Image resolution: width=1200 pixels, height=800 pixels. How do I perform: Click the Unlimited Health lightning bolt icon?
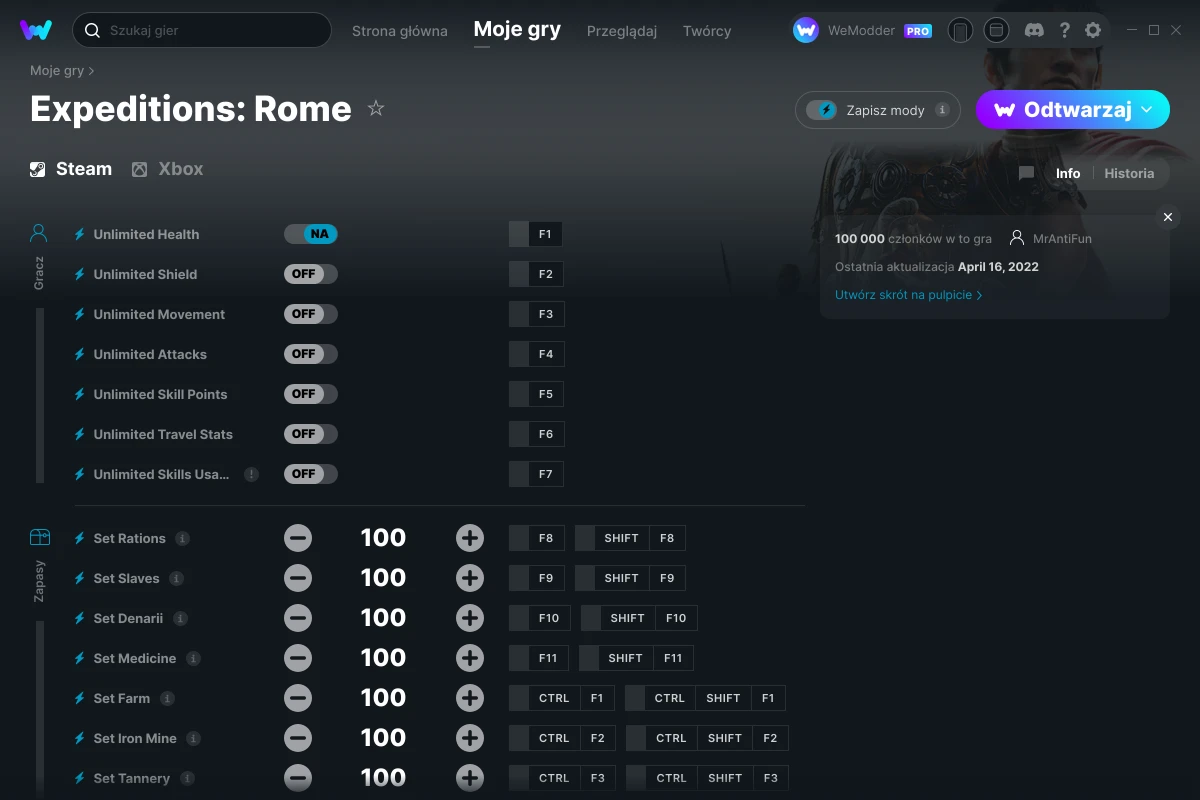click(80, 234)
